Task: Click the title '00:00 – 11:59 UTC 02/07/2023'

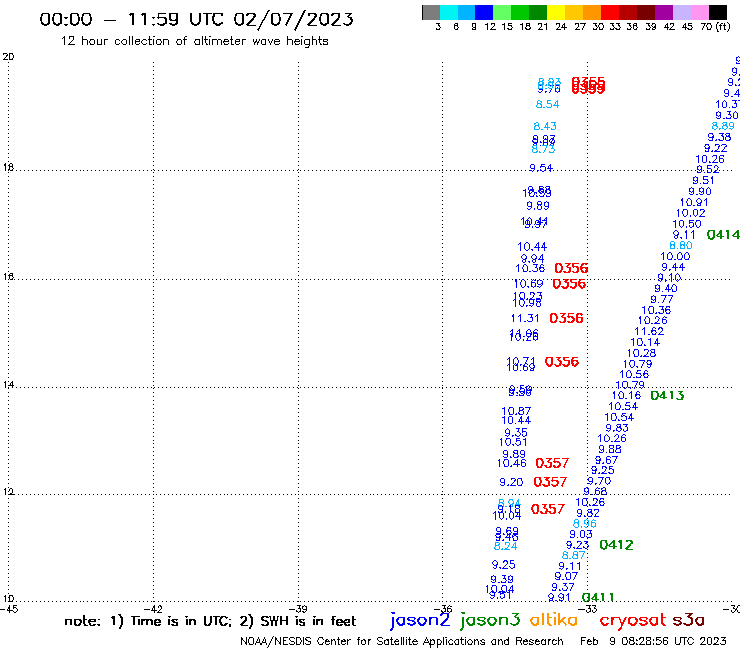Action: pyautogui.click(x=196, y=19)
